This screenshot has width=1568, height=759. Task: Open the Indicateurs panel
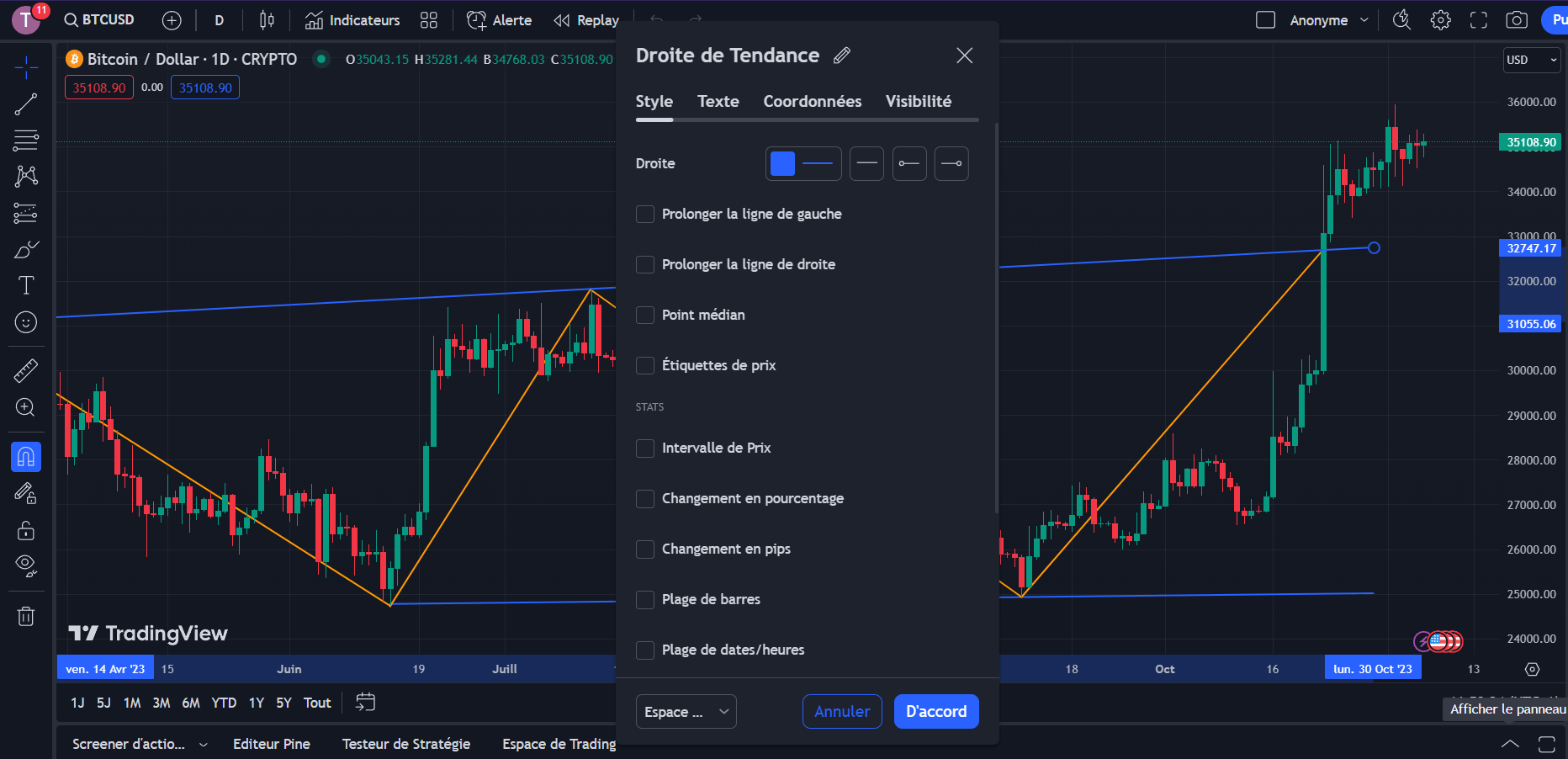click(x=352, y=19)
